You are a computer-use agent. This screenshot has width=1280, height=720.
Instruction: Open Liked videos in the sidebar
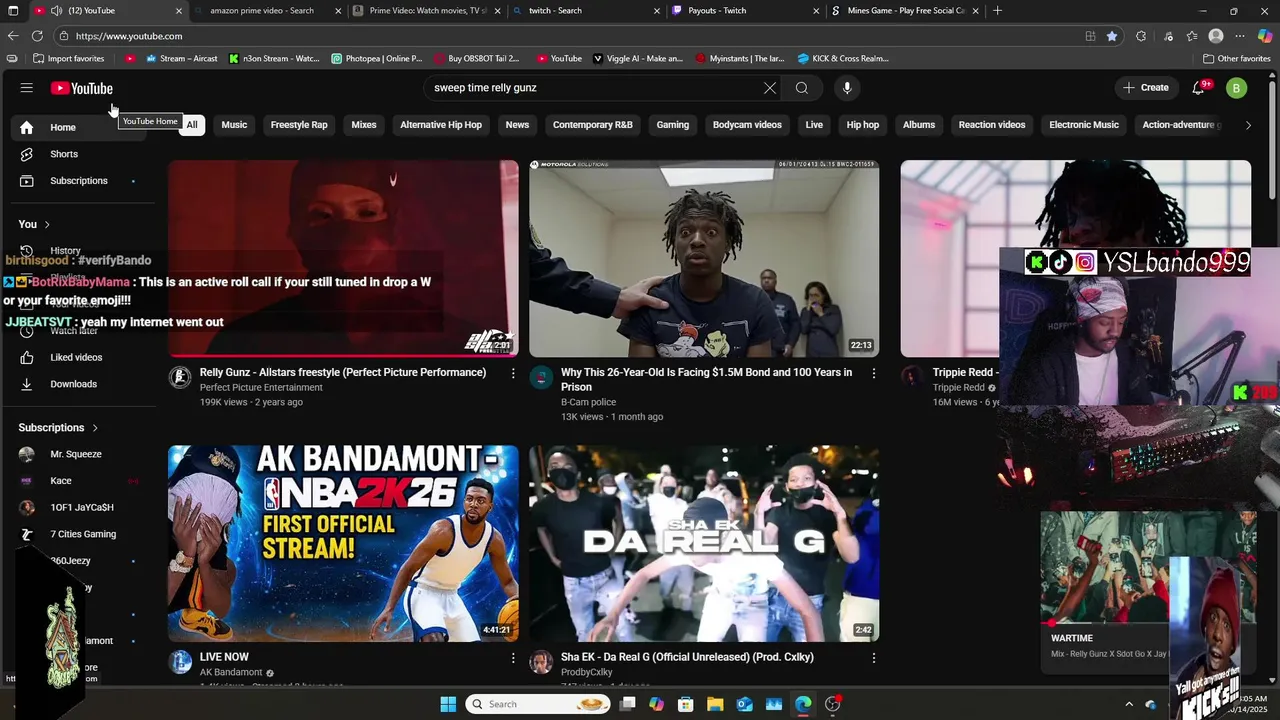point(78,357)
